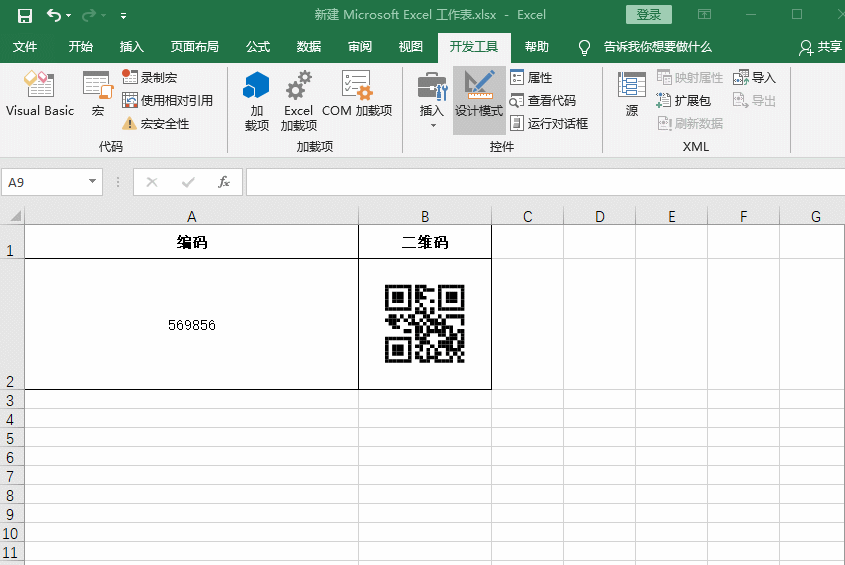
Task: Open the XML 源 source pane
Action: coord(632,94)
